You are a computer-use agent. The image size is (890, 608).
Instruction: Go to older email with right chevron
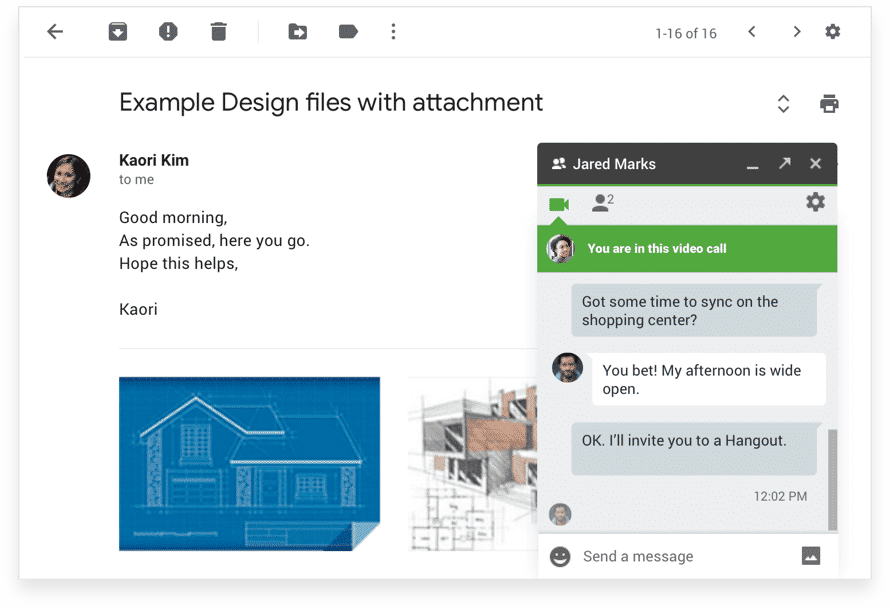[797, 32]
